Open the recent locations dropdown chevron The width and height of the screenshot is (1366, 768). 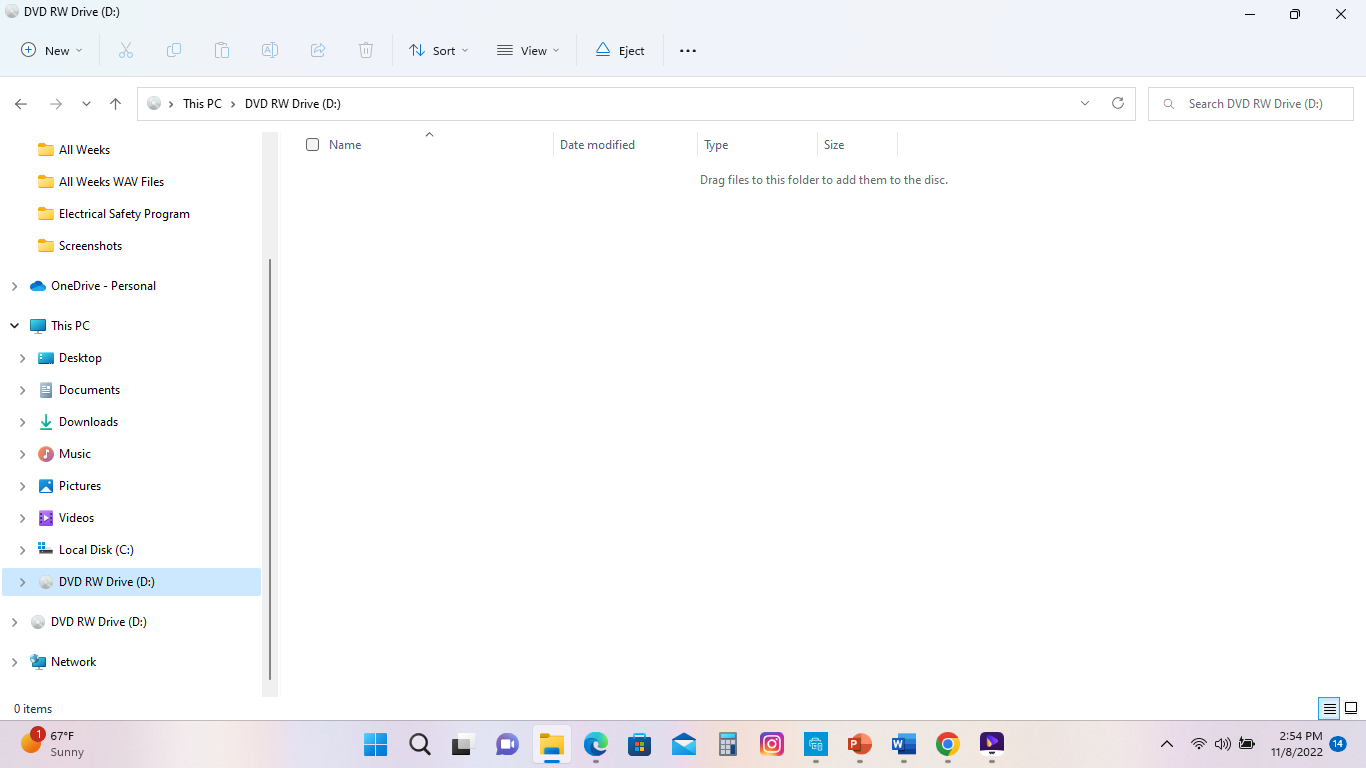pos(86,104)
